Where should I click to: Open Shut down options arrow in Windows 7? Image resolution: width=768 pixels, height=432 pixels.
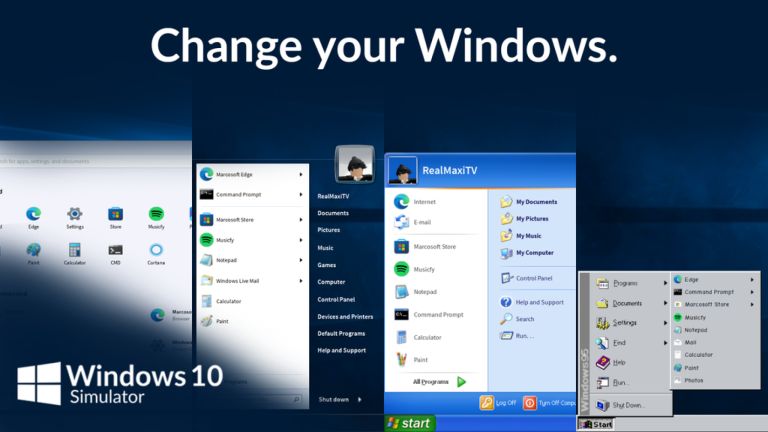click(360, 400)
